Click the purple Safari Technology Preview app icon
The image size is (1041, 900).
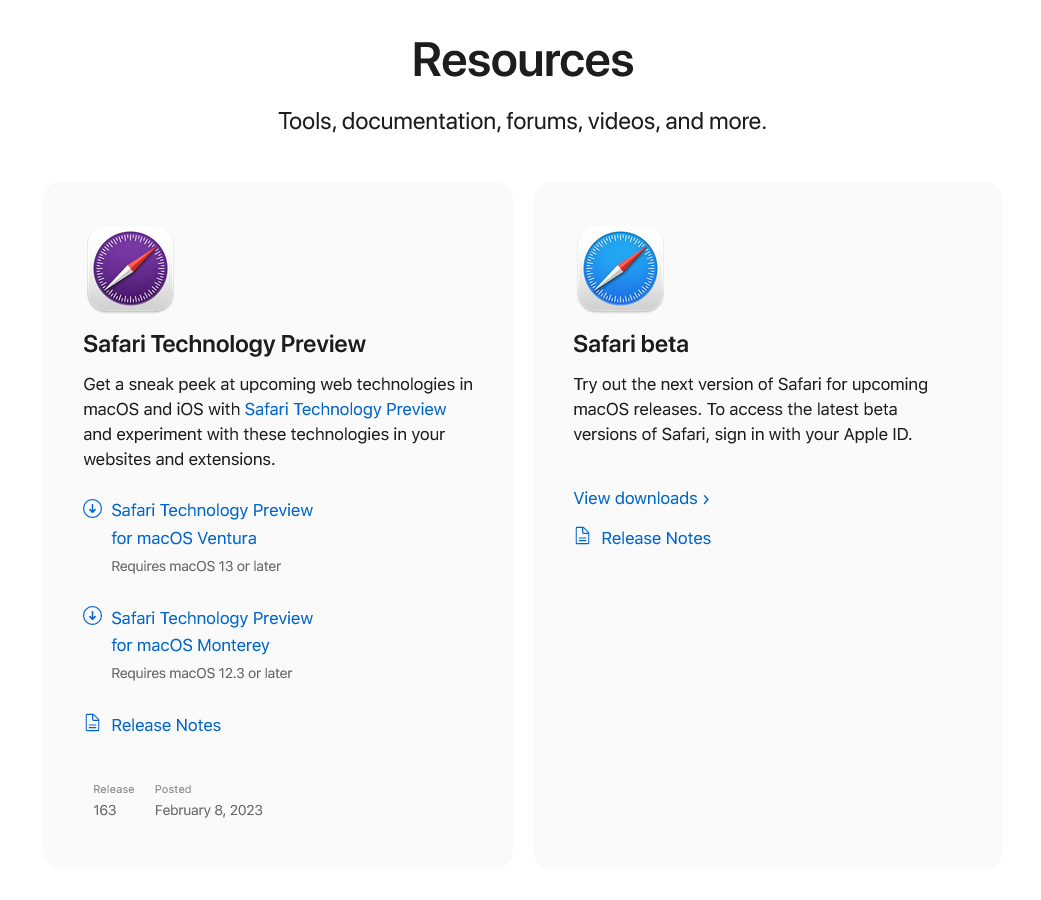130,269
